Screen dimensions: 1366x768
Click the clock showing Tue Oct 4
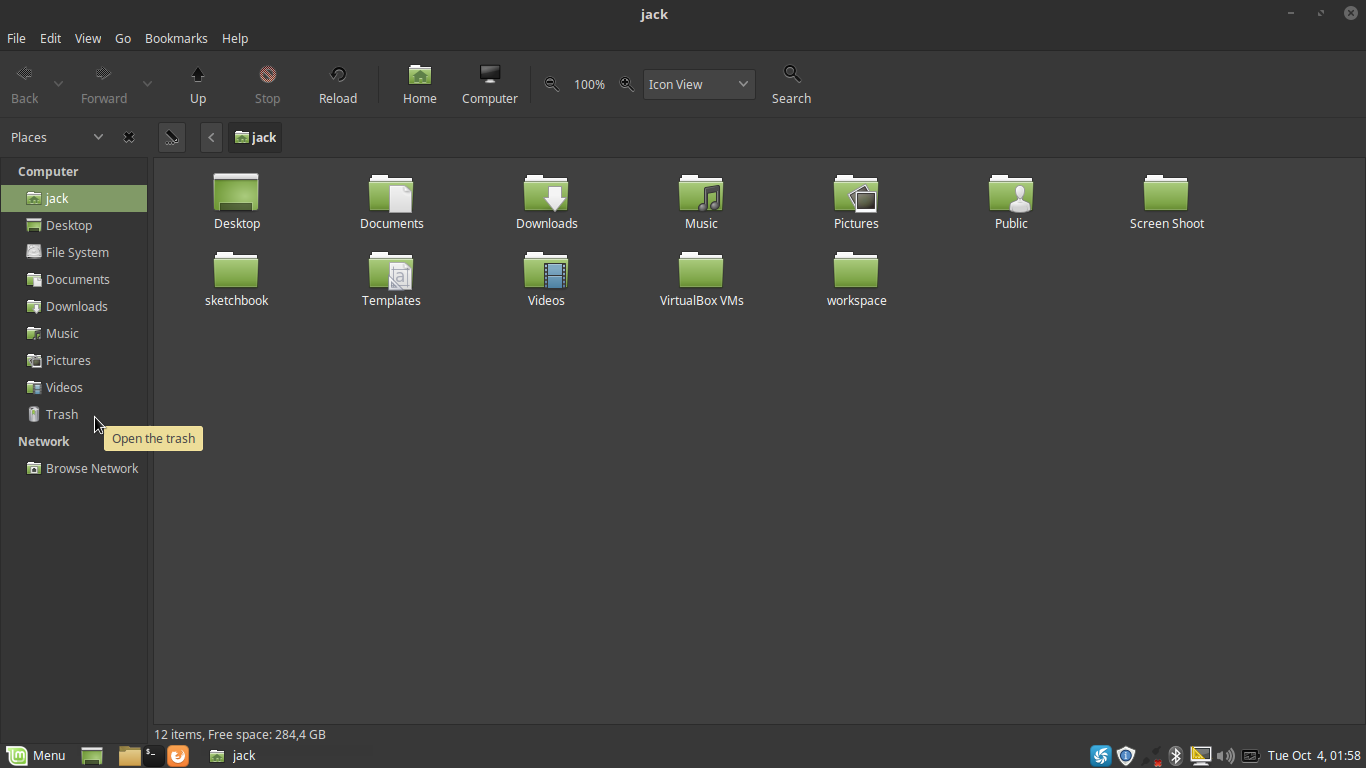pos(1314,756)
